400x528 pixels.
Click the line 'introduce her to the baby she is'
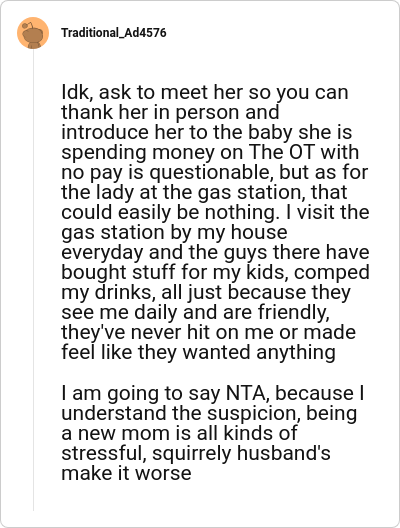pos(206,132)
